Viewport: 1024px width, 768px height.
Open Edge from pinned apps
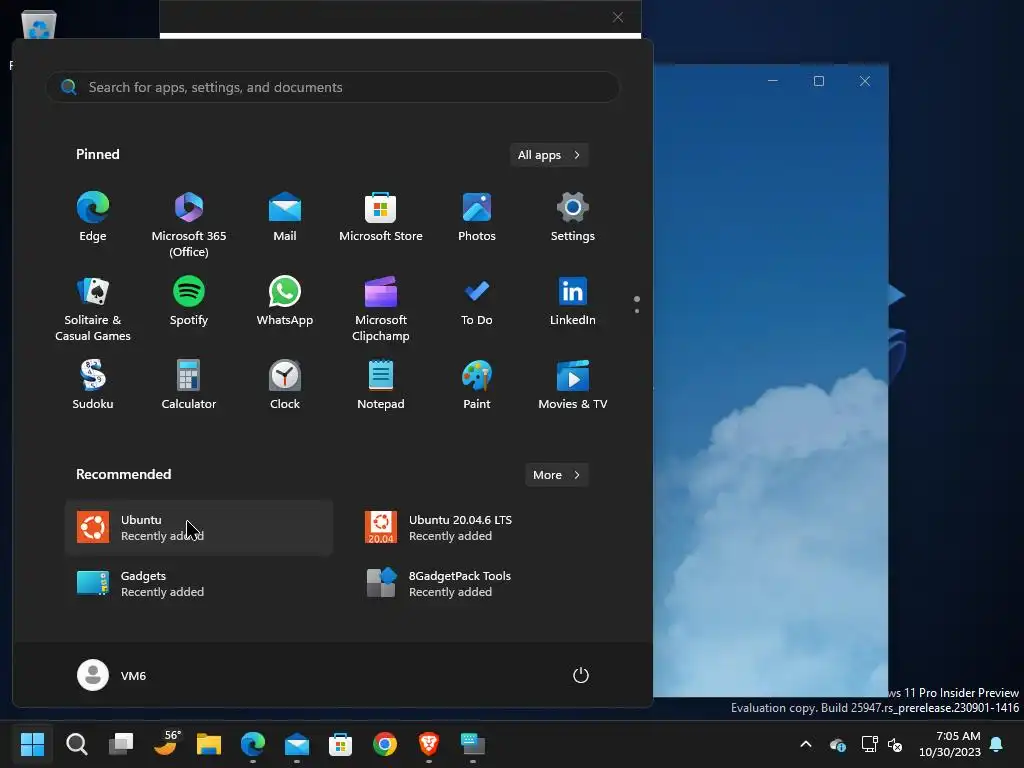[x=93, y=218]
